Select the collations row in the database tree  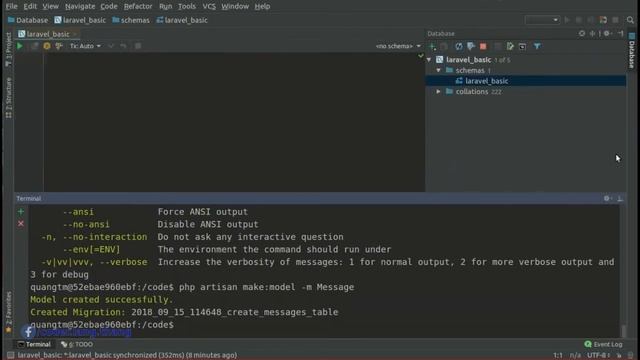click(x=526, y=92)
